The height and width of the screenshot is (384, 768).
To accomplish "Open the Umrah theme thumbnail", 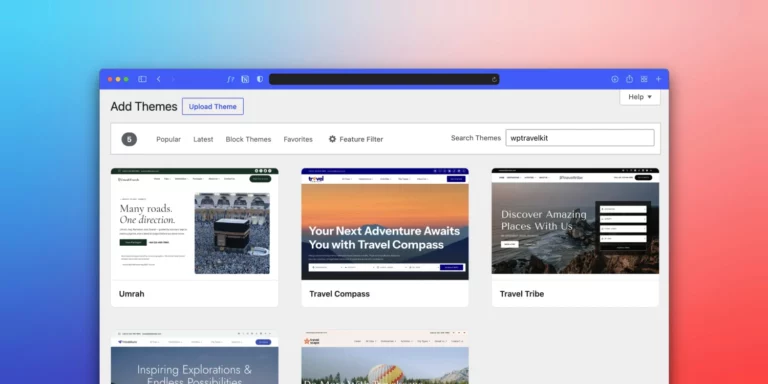I will [x=194, y=224].
